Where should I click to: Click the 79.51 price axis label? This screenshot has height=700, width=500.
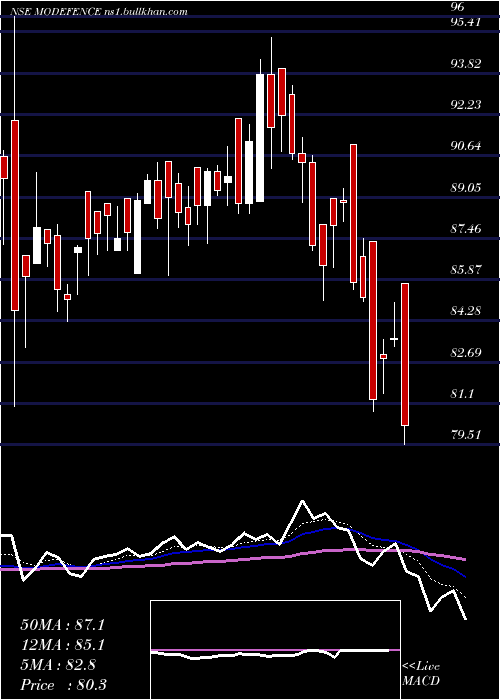pyautogui.click(x=466, y=434)
